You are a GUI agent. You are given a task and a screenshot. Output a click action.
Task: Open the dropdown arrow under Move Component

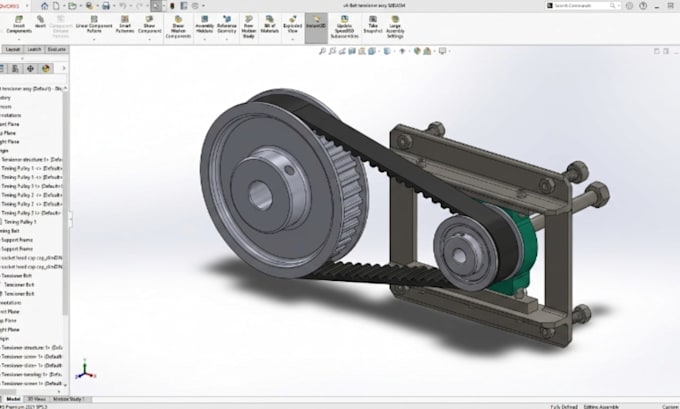(x=150, y=39)
